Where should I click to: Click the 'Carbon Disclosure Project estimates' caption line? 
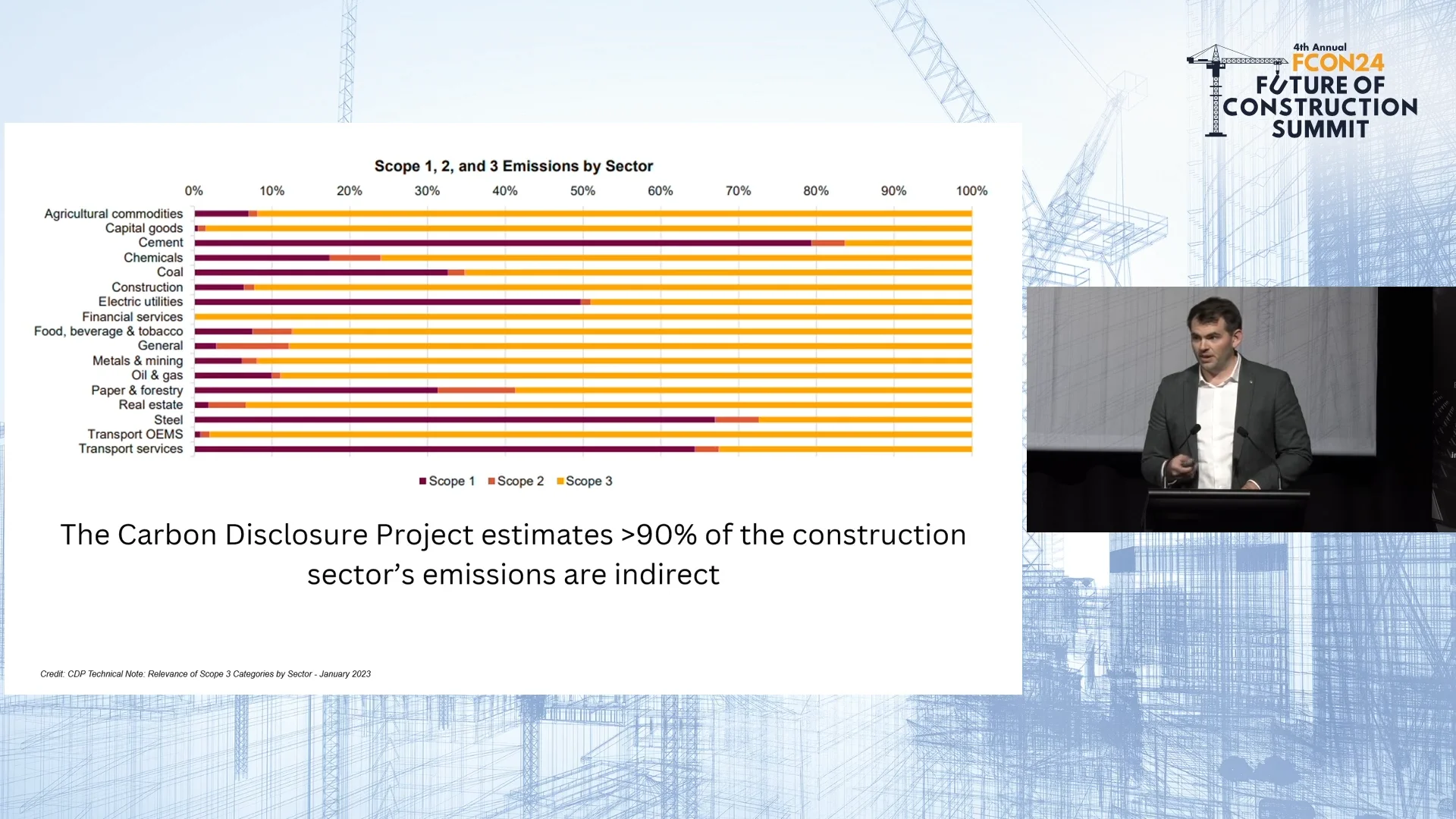(x=513, y=535)
